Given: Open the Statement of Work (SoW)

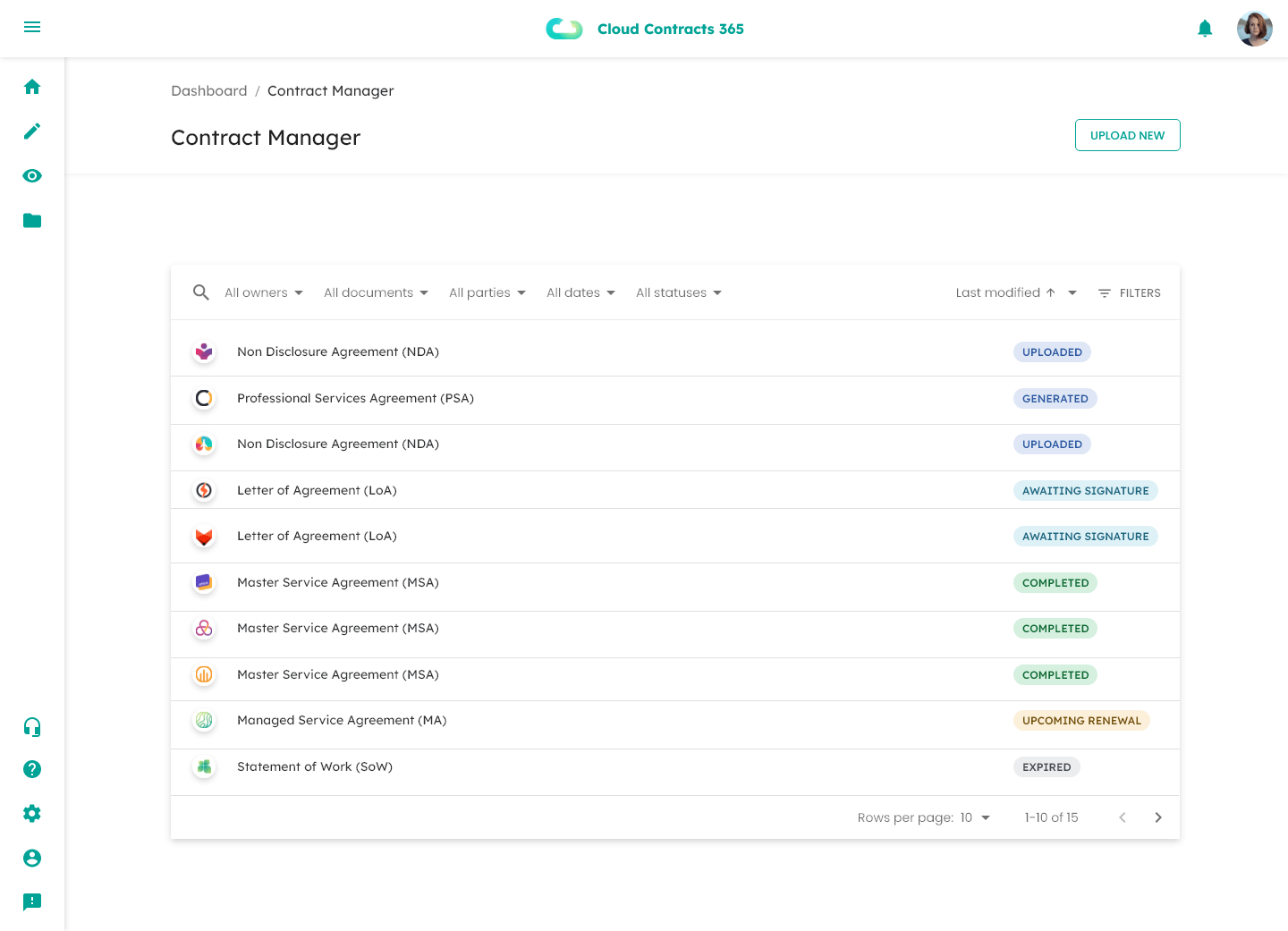Looking at the screenshot, I should click(x=315, y=766).
